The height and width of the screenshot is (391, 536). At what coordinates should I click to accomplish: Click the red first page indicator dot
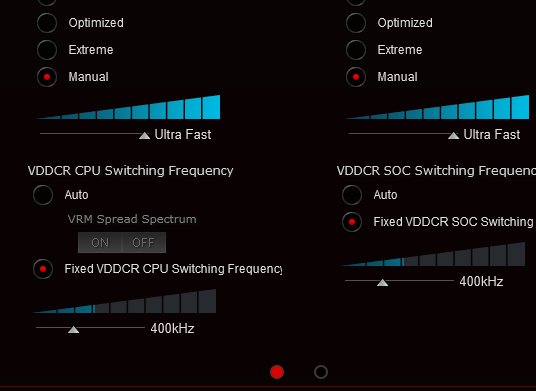(x=277, y=372)
